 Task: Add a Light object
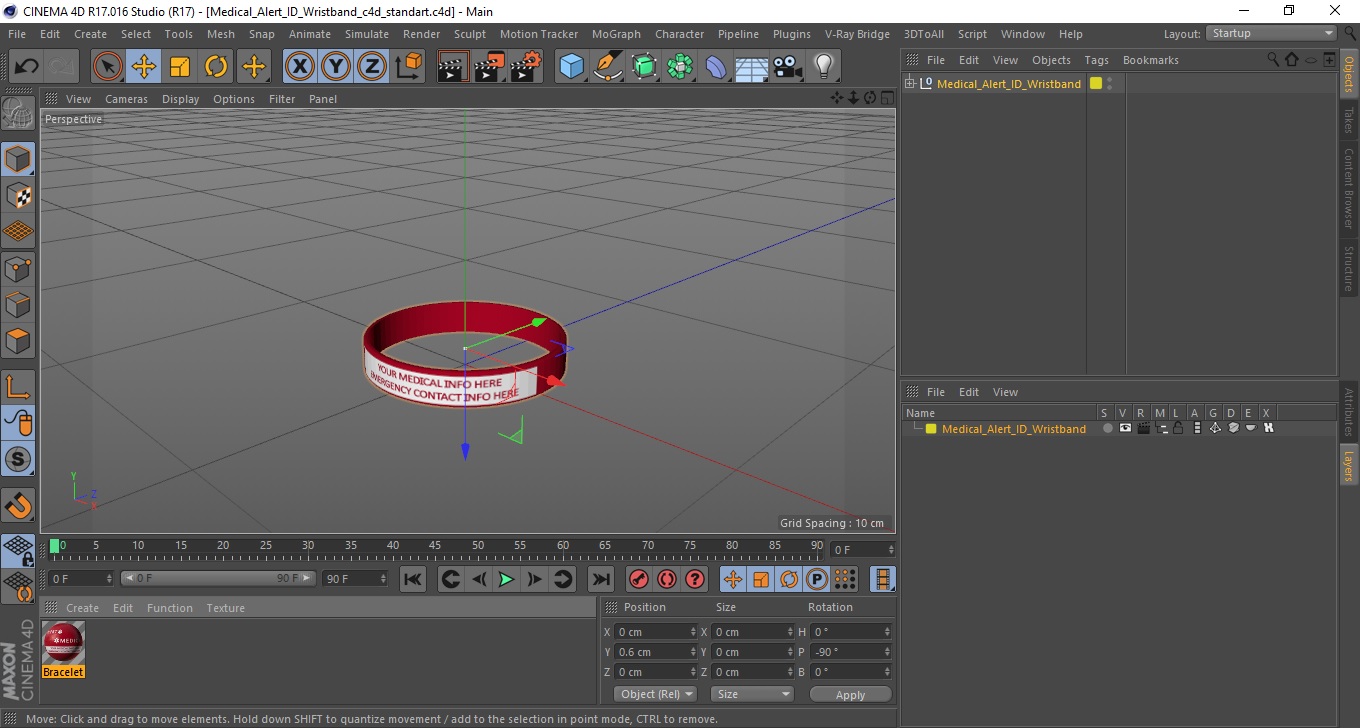click(x=823, y=67)
